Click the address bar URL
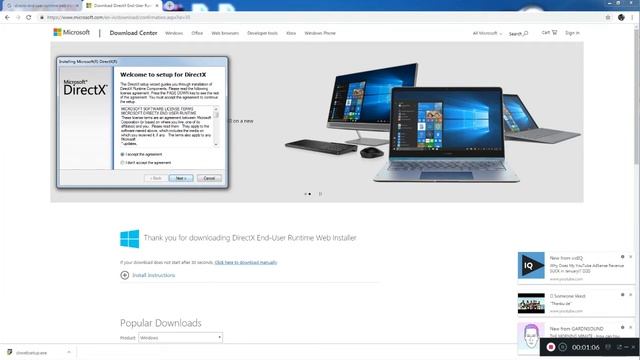Viewport: 640px width, 360px height. point(118,17)
